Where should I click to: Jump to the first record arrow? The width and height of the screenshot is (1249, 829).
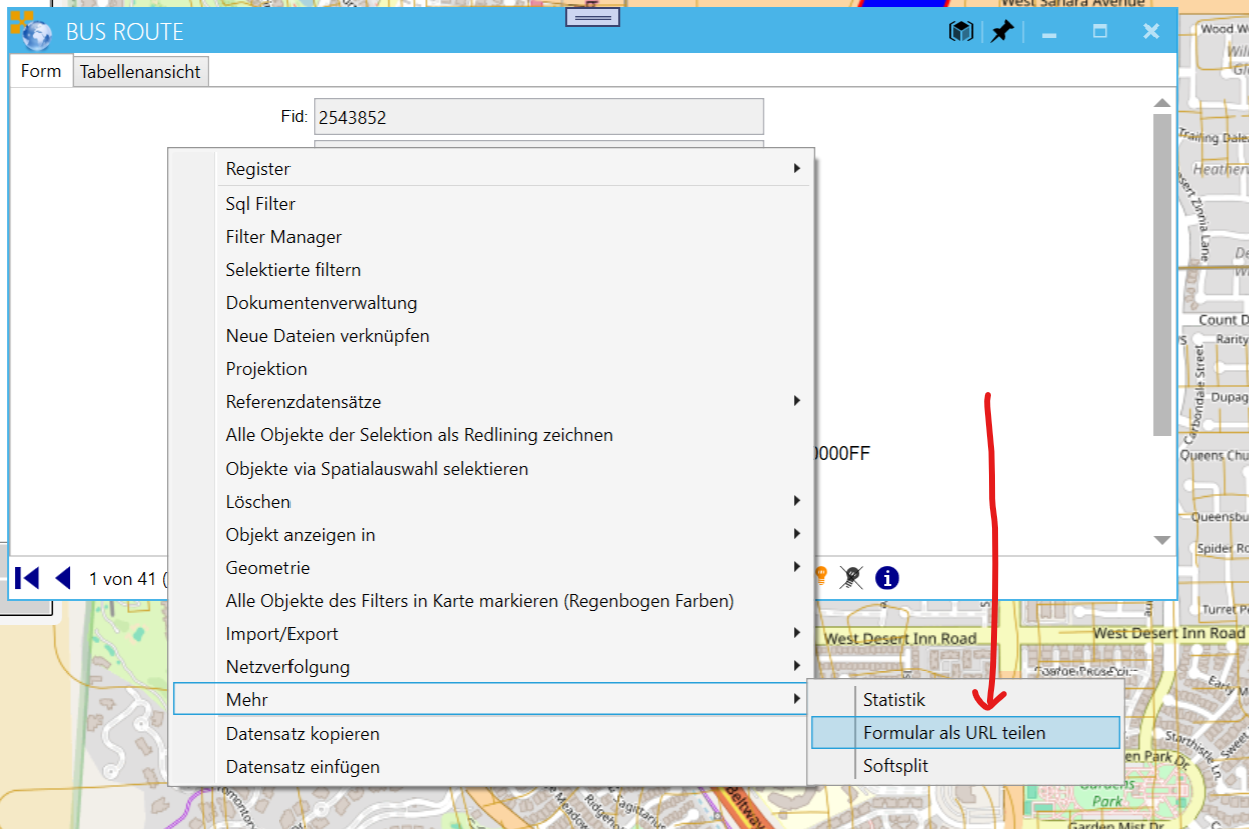[x=27, y=578]
